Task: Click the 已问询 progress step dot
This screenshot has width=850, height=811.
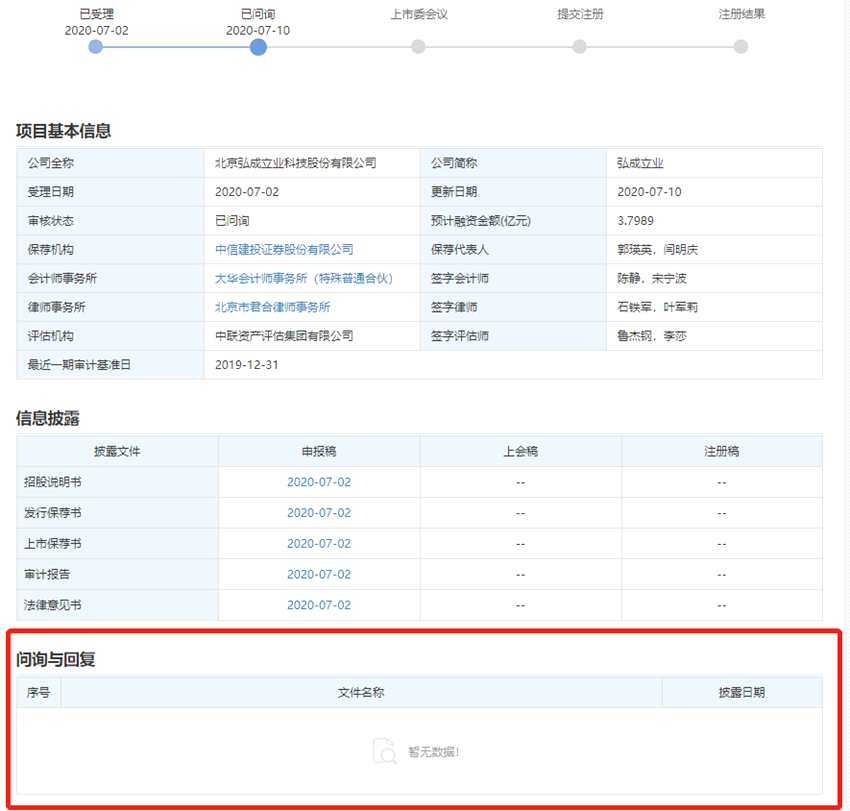Action: coord(258,47)
